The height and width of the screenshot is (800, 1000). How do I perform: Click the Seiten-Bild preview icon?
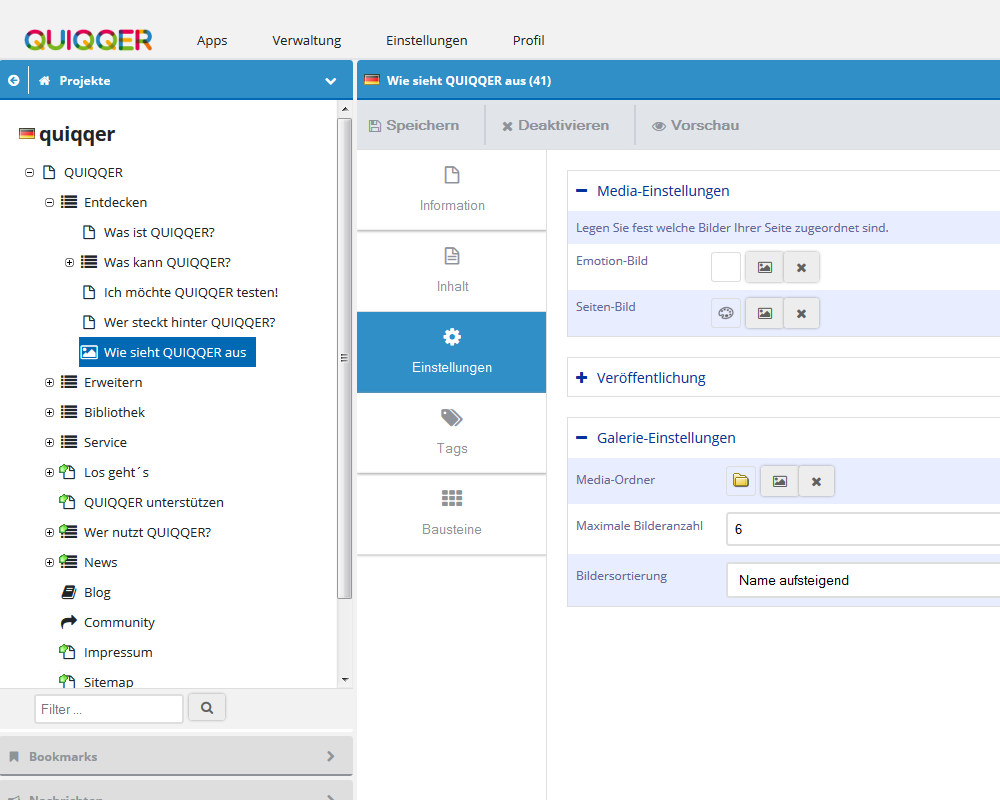pyautogui.click(x=726, y=313)
